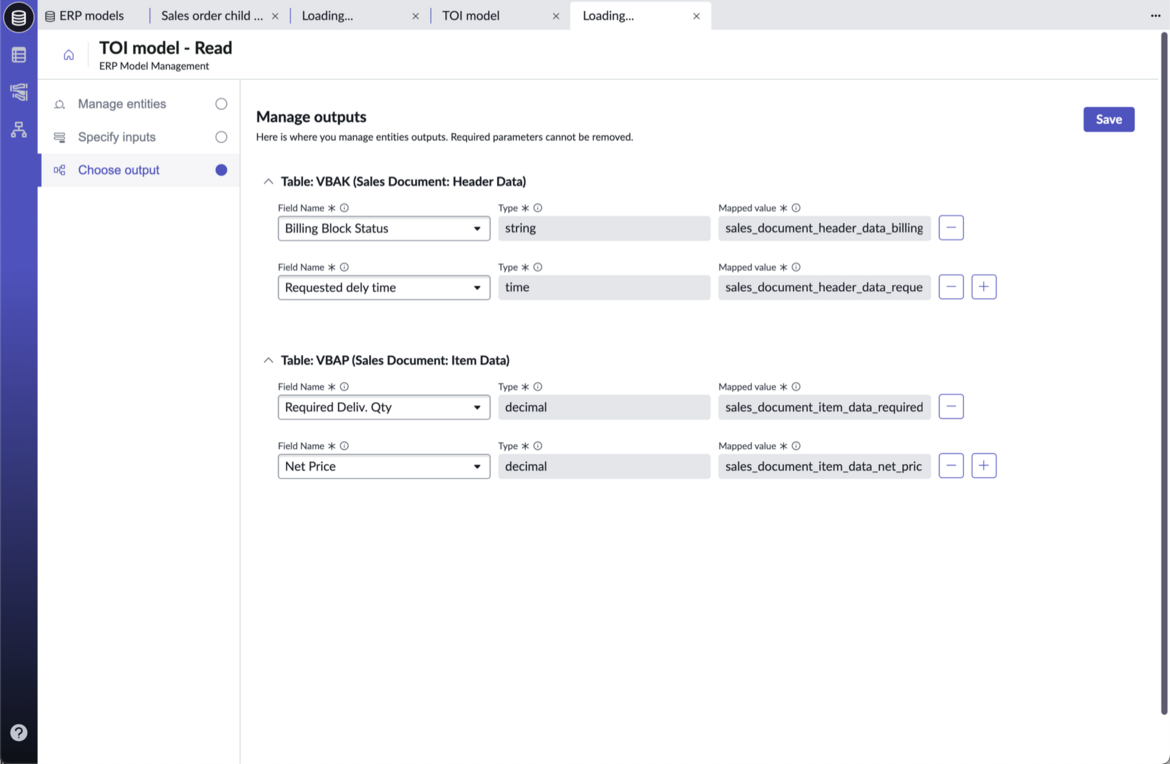Click the database logo icon at top of sidebar
Screen dimensions: 1170x764
click(x=19, y=16)
